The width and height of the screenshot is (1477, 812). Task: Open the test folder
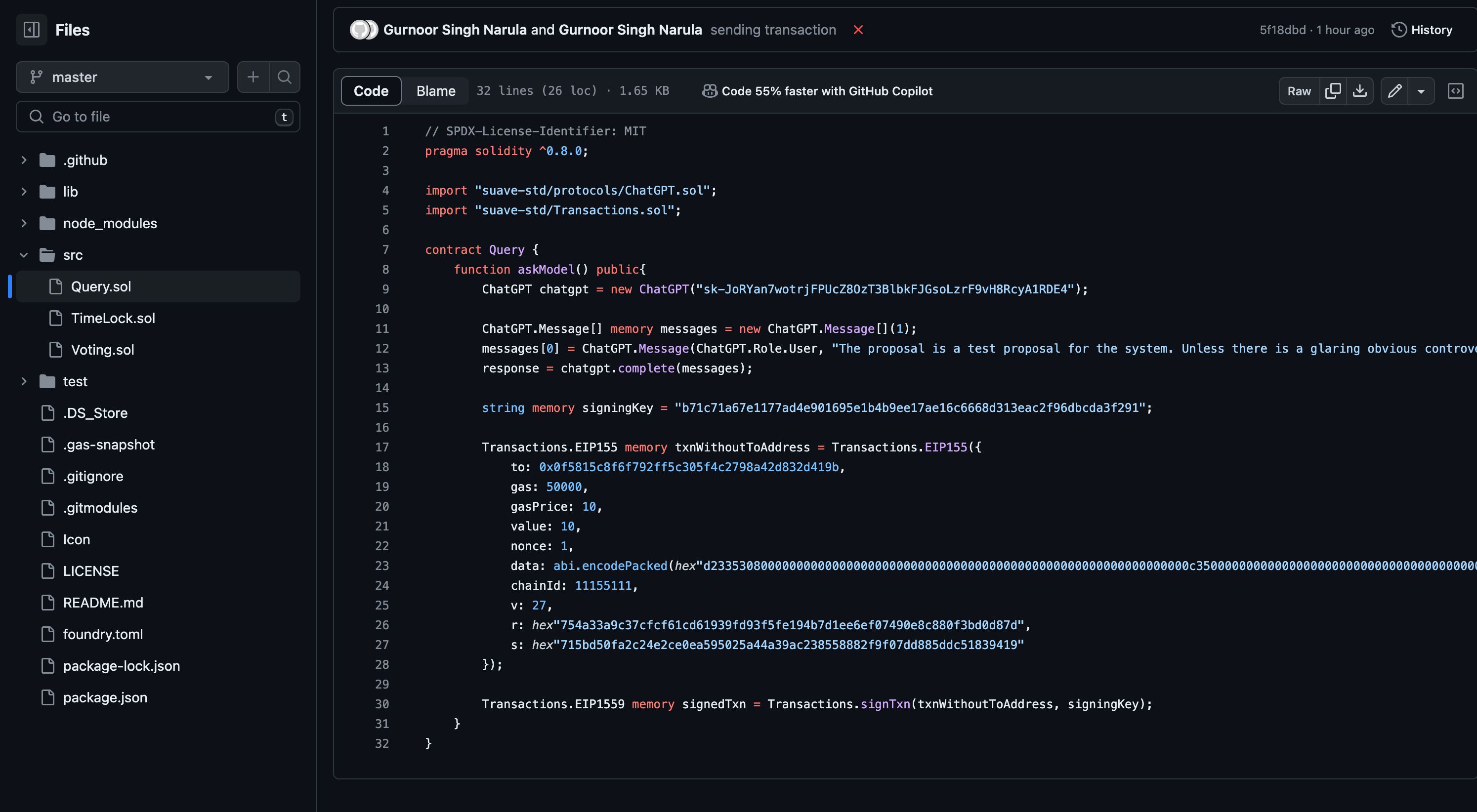pos(75,381)
